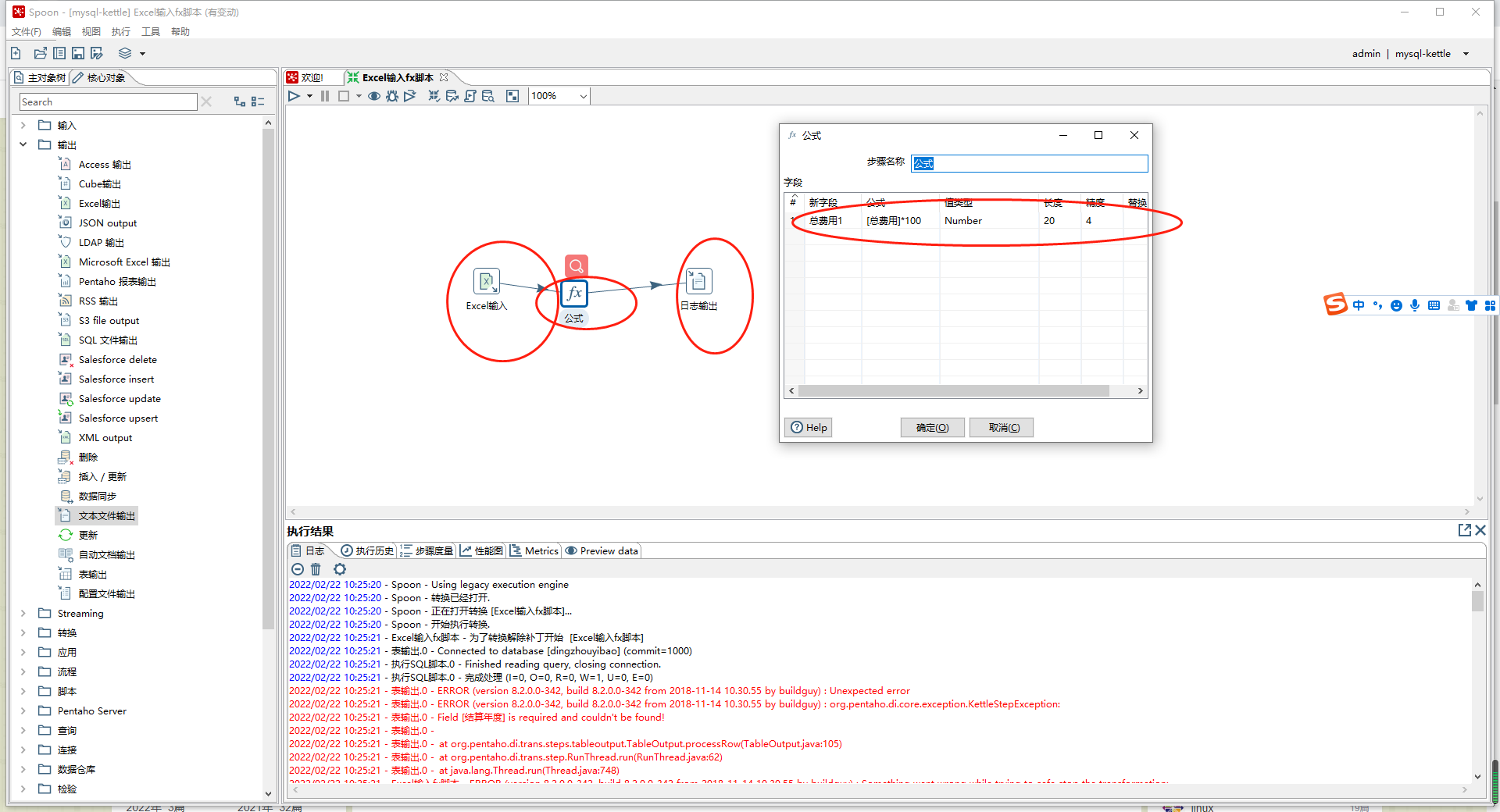Click the Help button in formula dialog
The height and width of the screenshot is (812, 1500).
point(809,427)
